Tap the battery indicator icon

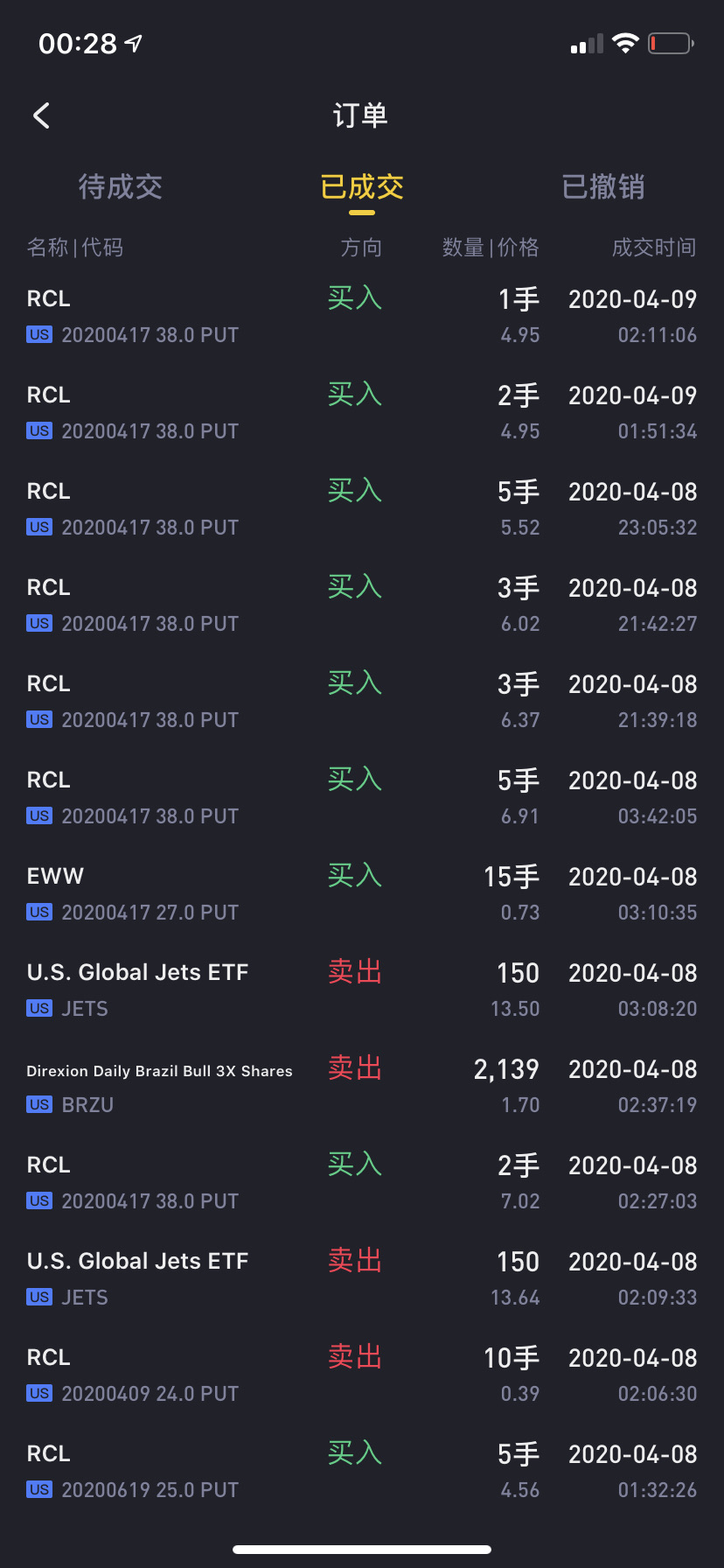(x=671, y=44)
